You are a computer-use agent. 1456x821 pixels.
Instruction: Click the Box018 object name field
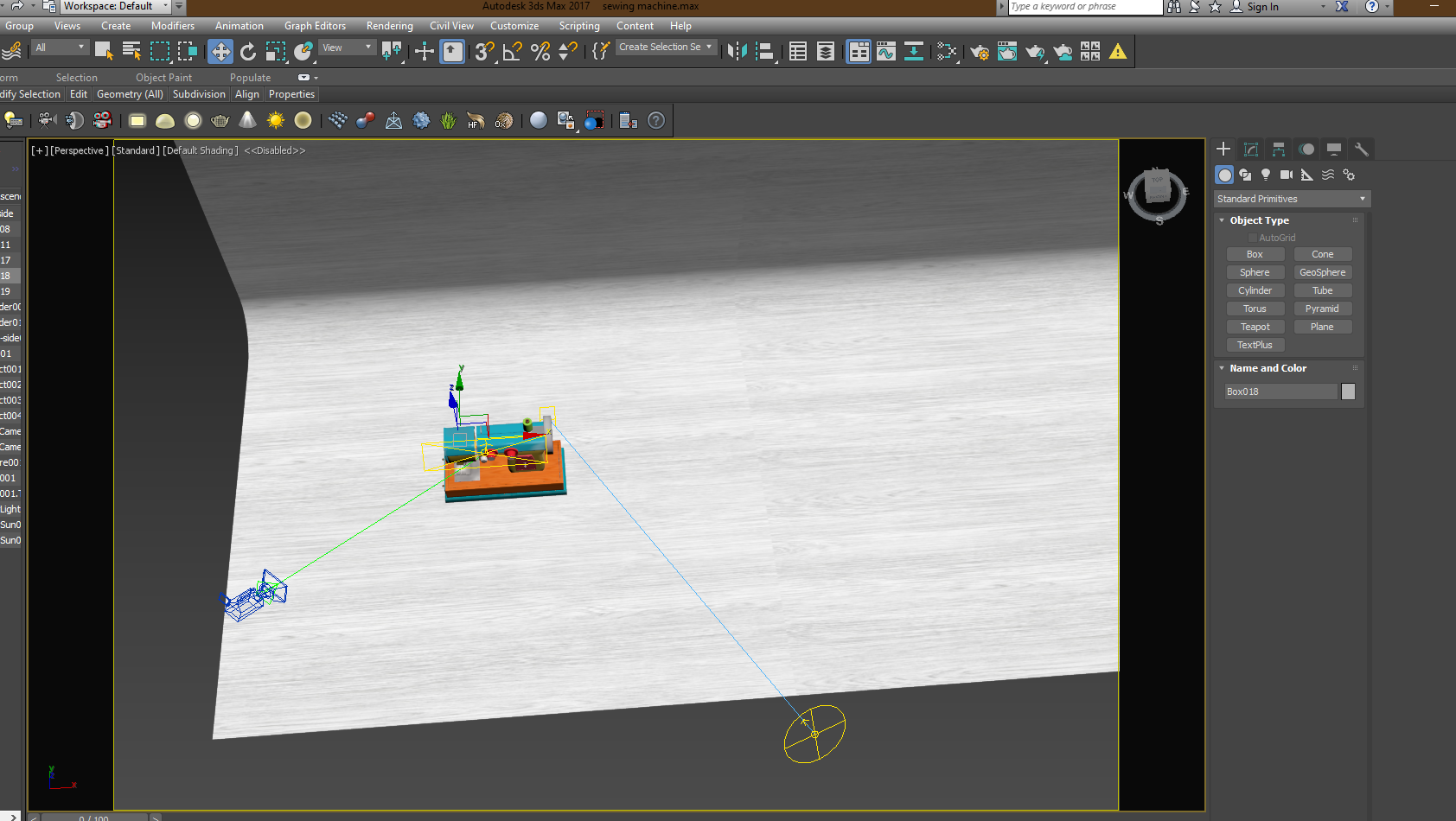(x=1280, y=391)
